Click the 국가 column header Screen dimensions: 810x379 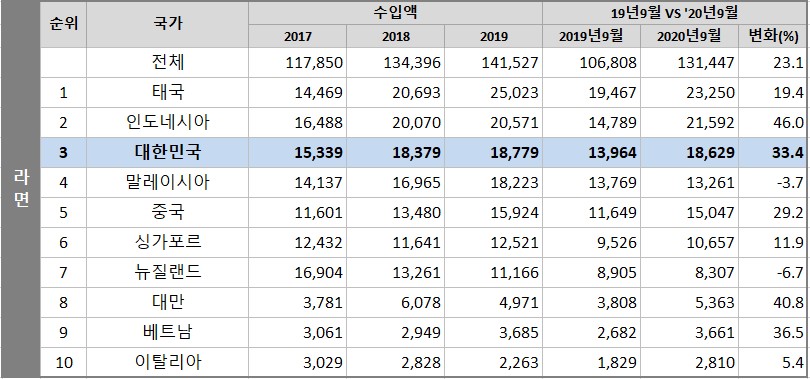pos(168,24)
